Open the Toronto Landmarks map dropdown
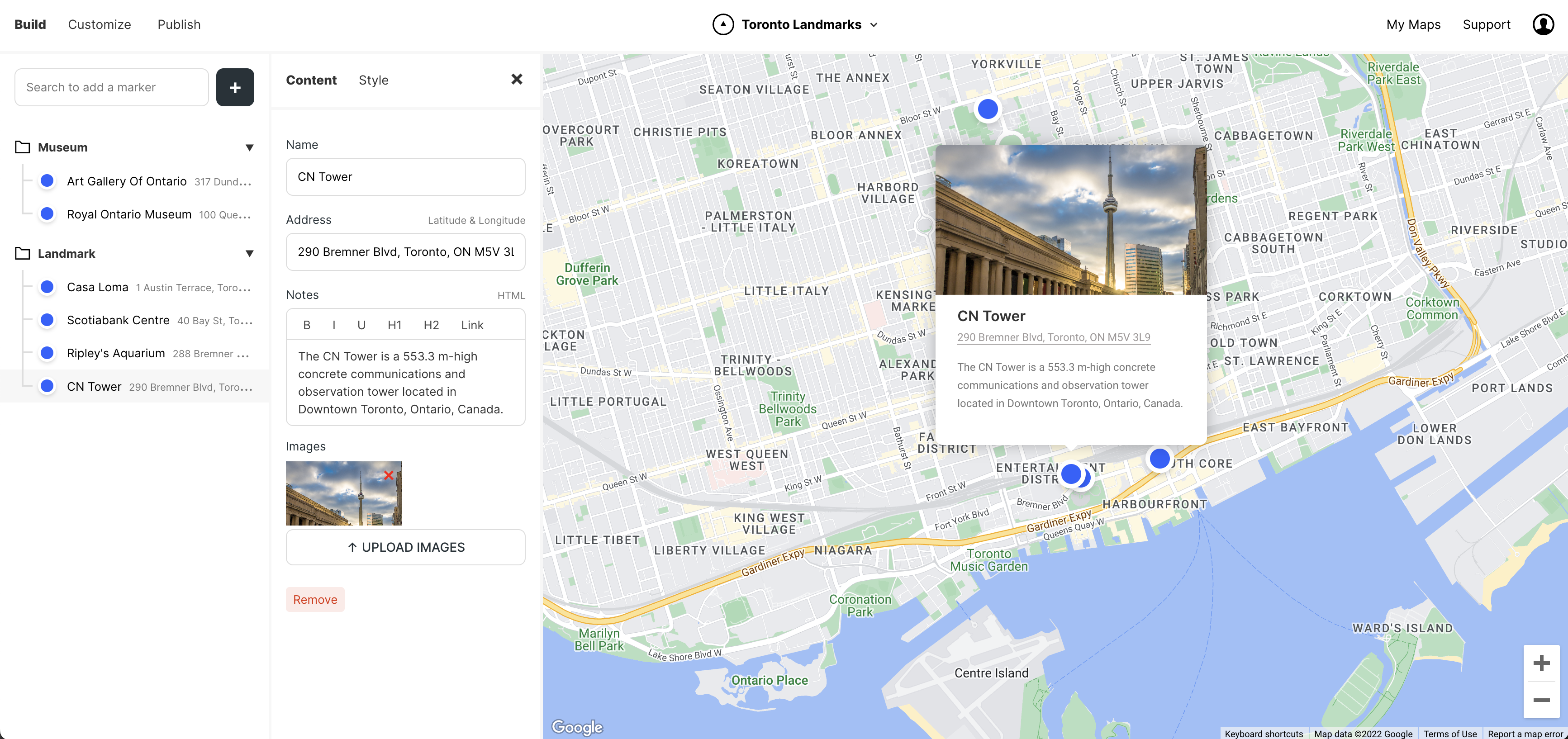The image size is (1568, 739). pos(874,25)
